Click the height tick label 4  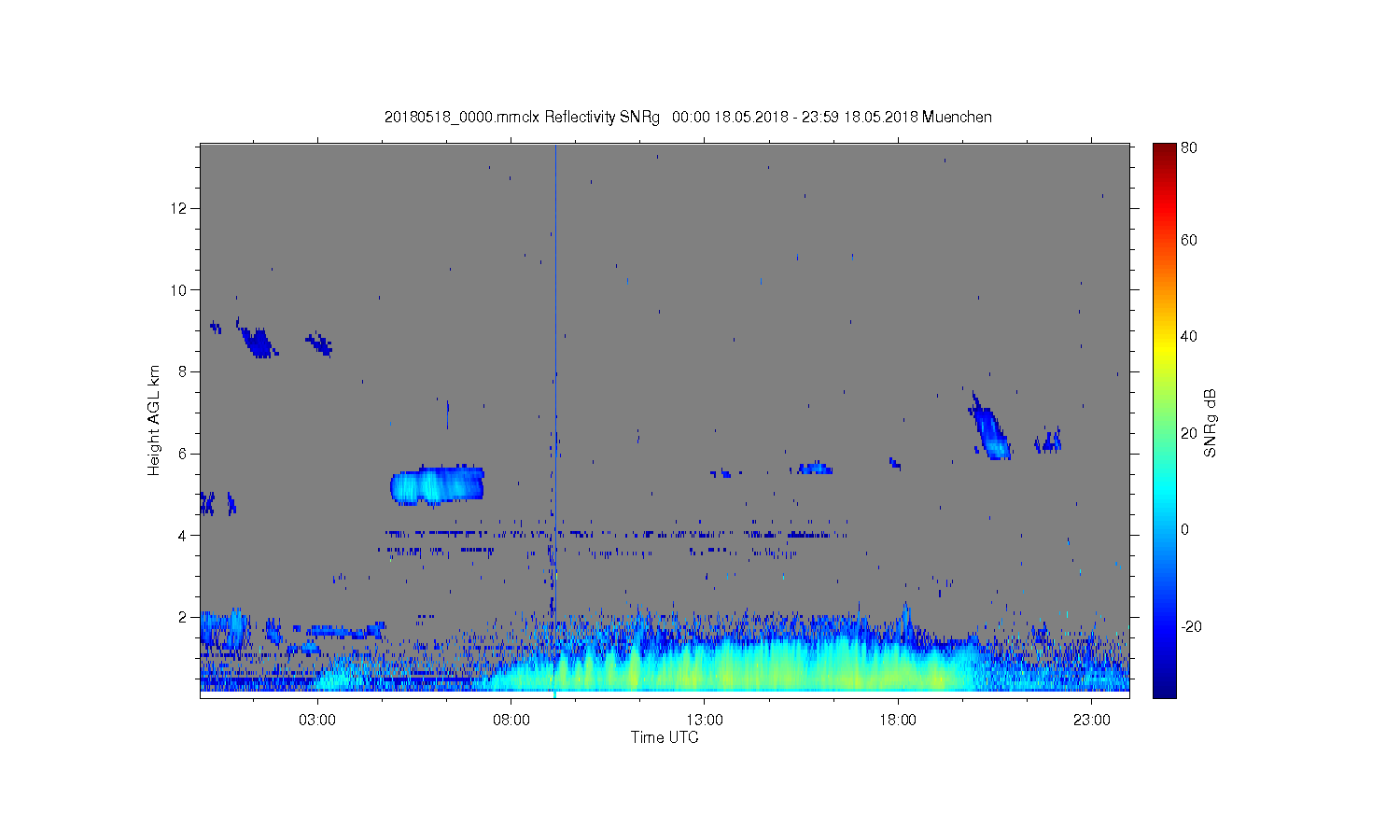click(183, 536)
